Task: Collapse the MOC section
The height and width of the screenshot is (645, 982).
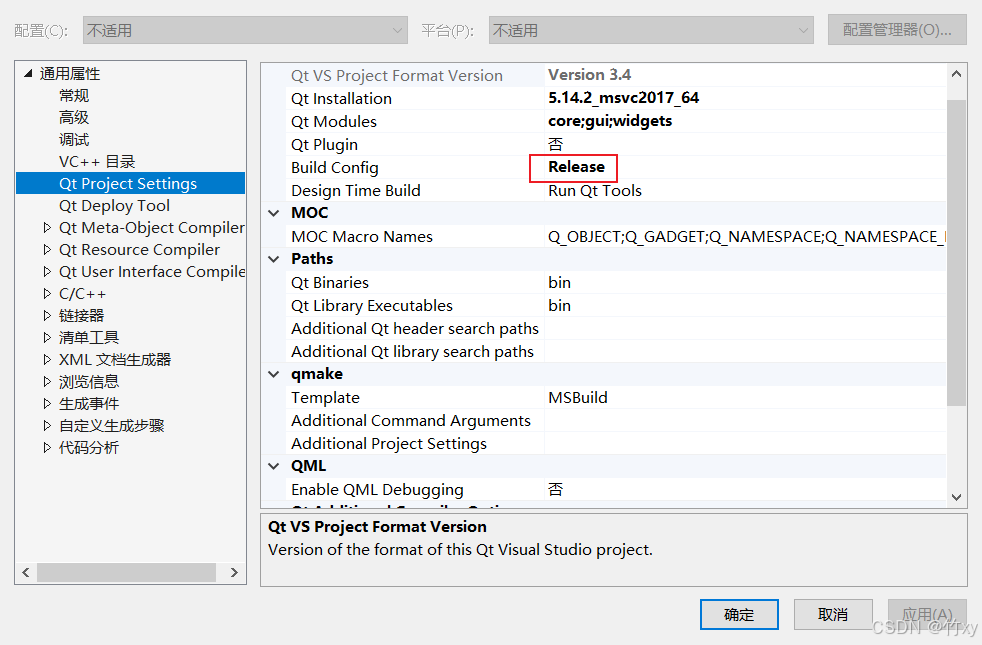Action: tap(273, 212)
